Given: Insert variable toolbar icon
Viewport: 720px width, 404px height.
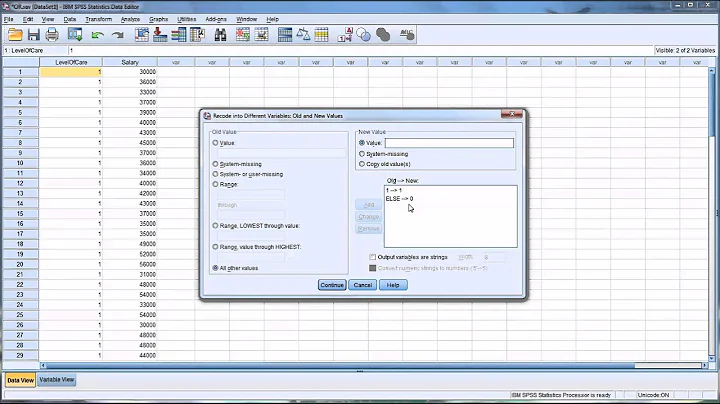Looking at the screenshot, I should pos(261,35).
